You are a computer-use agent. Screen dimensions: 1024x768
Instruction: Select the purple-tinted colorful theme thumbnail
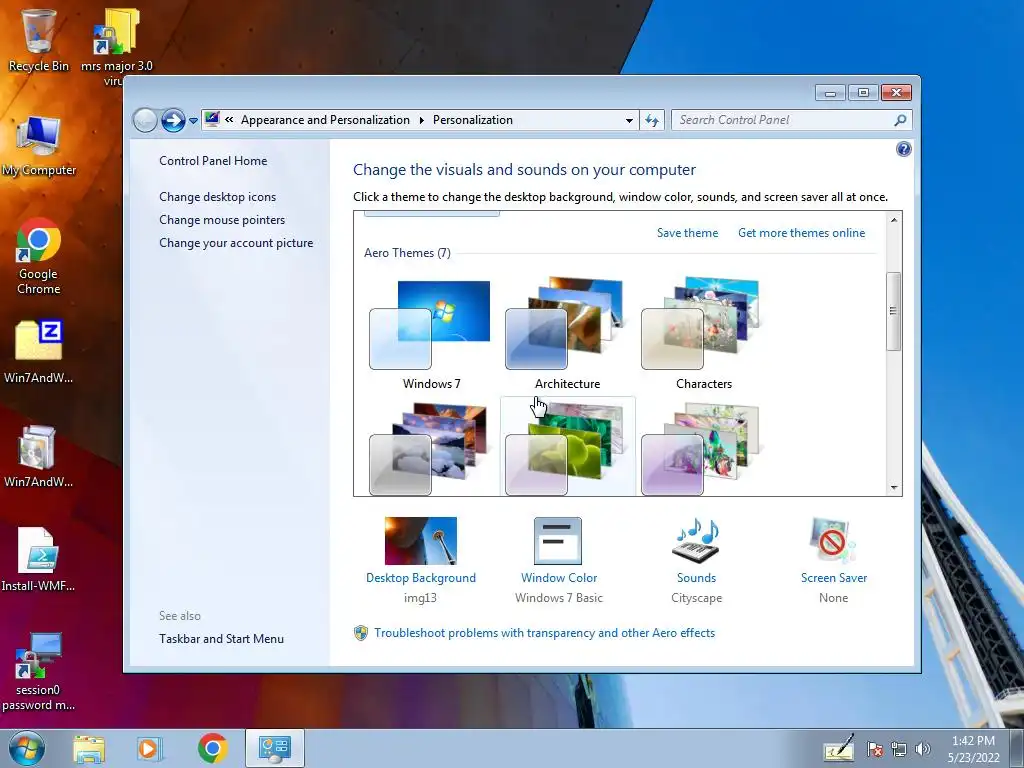pyautogui.click(x=701, y=449)
